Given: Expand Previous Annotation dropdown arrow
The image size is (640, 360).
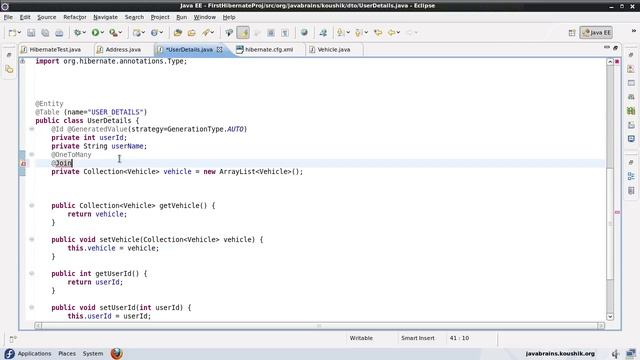Looking at the screenshot, I should pos(366,33).
